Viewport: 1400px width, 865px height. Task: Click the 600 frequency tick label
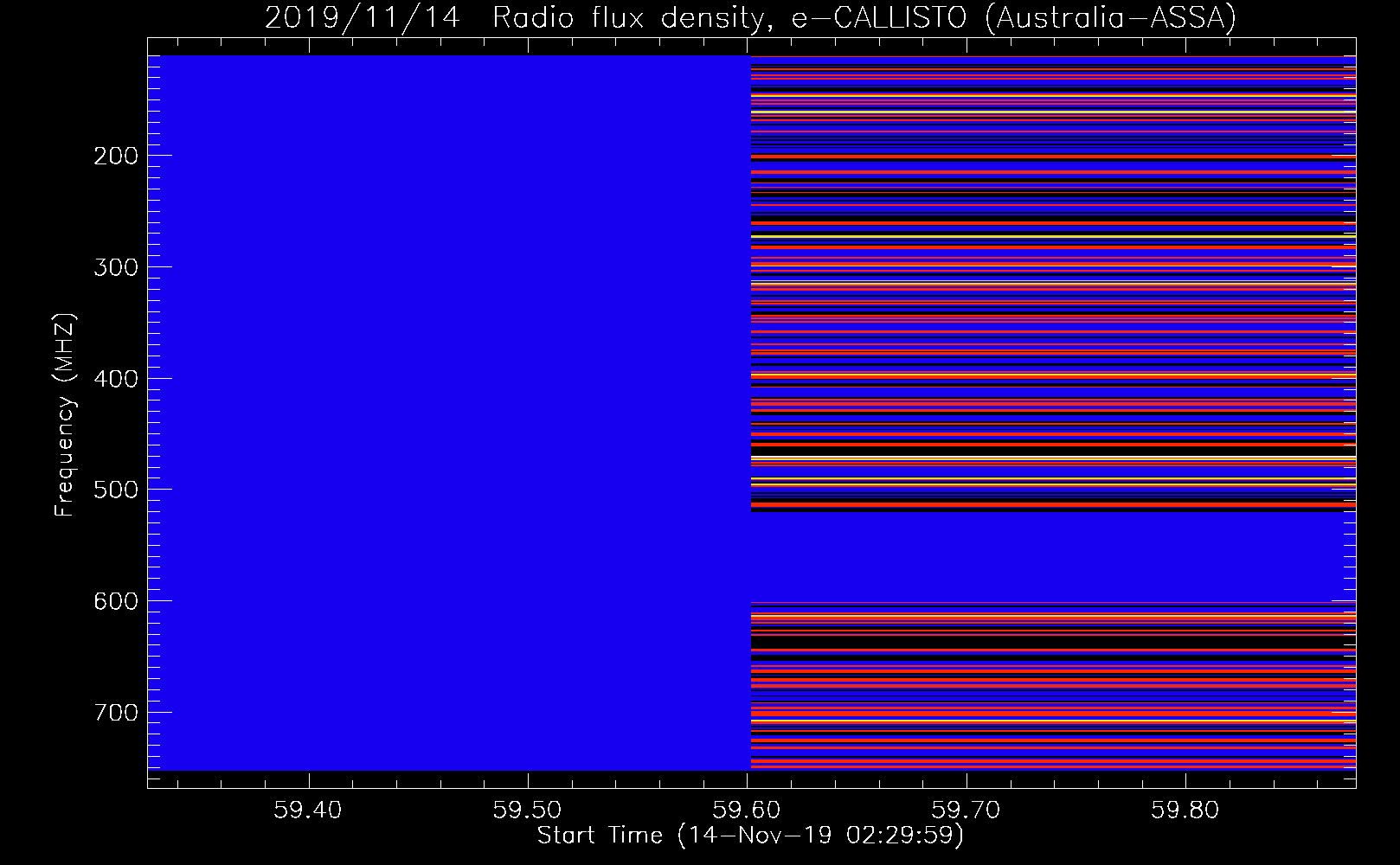115,601
